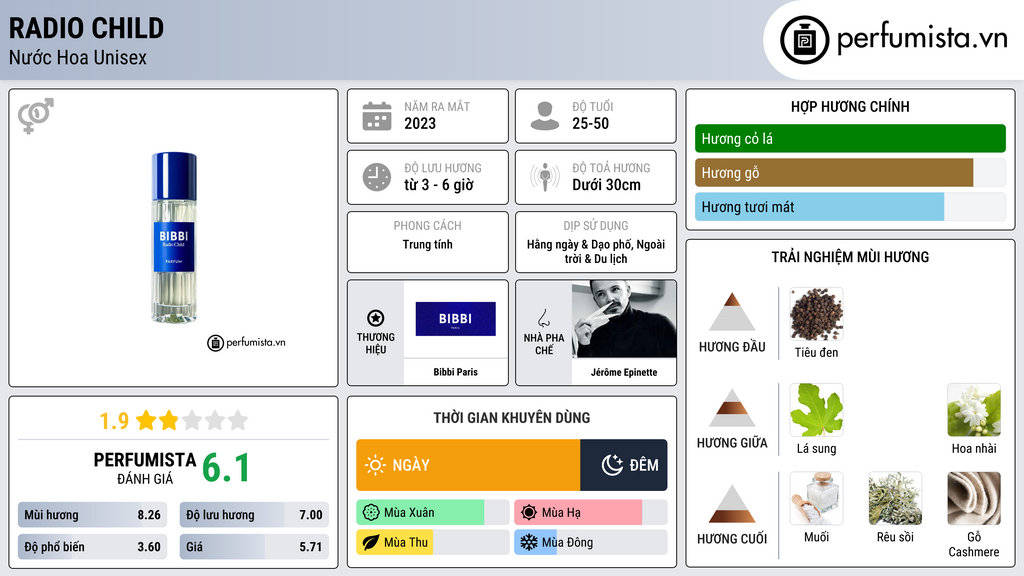Click the perfumista.vn site name in header
The height and width of the screenshot is (576, 1024).
[922, 38]
